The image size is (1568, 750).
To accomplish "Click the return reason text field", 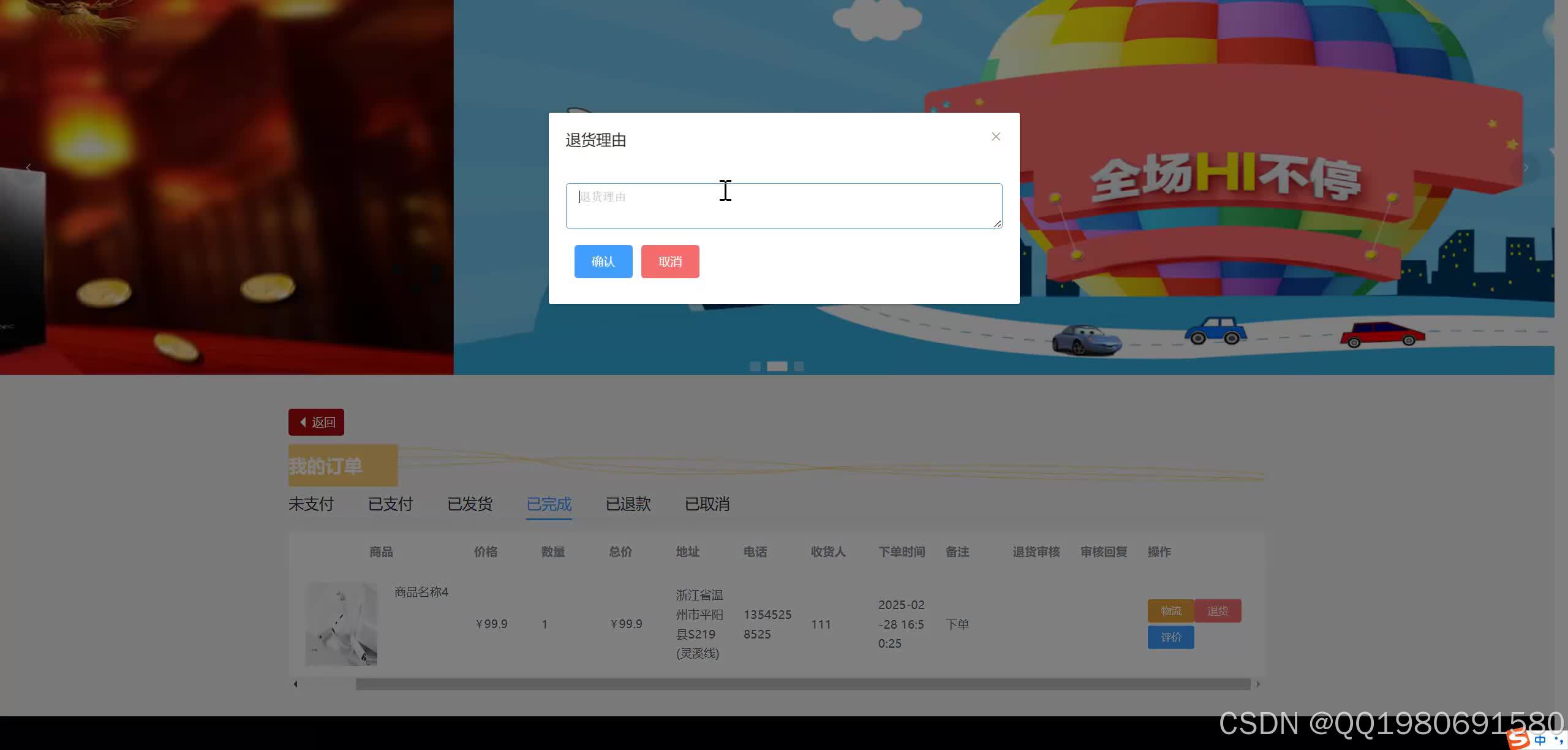I will click(x=783, y=205).
